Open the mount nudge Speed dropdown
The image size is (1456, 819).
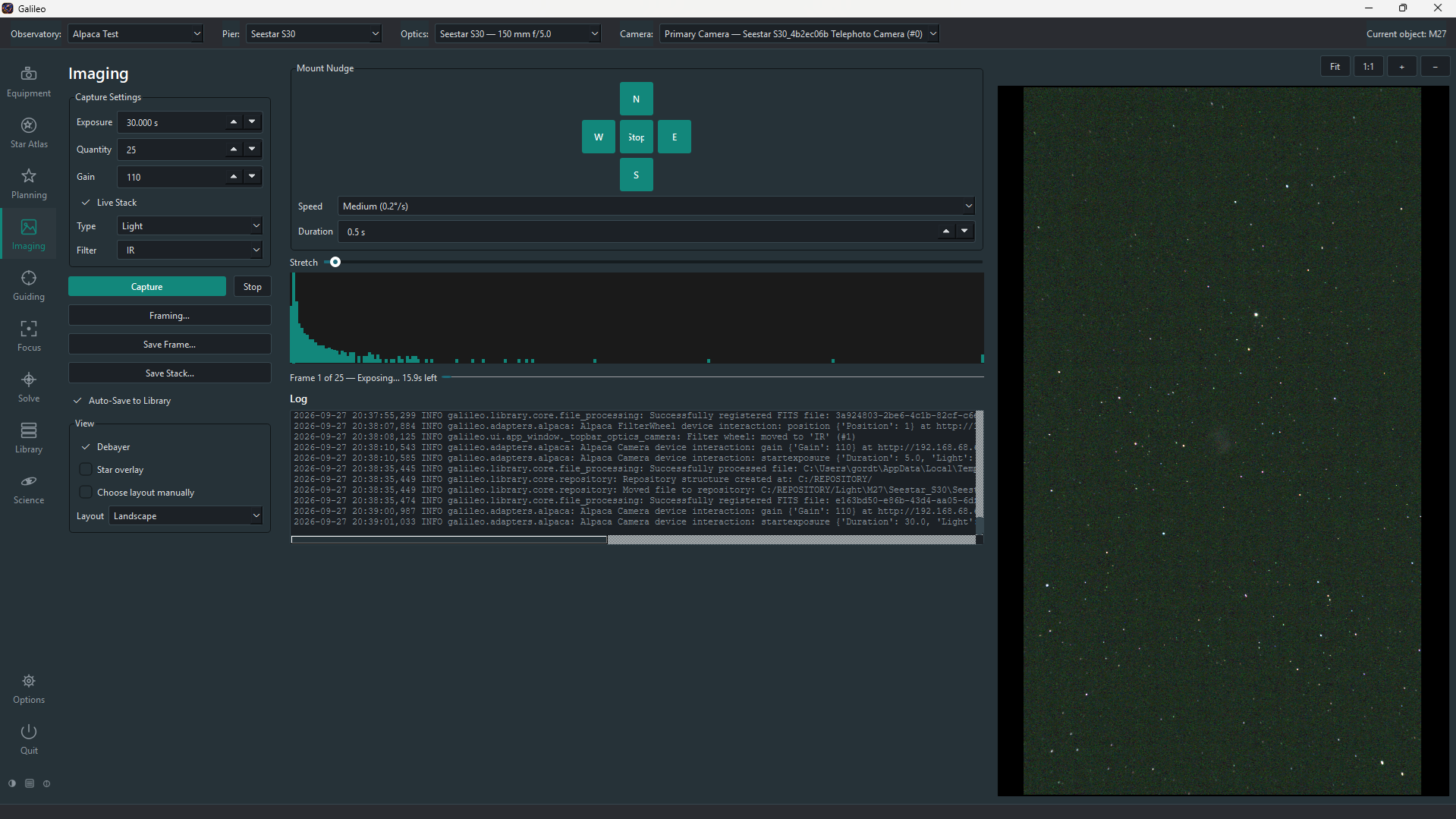[657, 206]
